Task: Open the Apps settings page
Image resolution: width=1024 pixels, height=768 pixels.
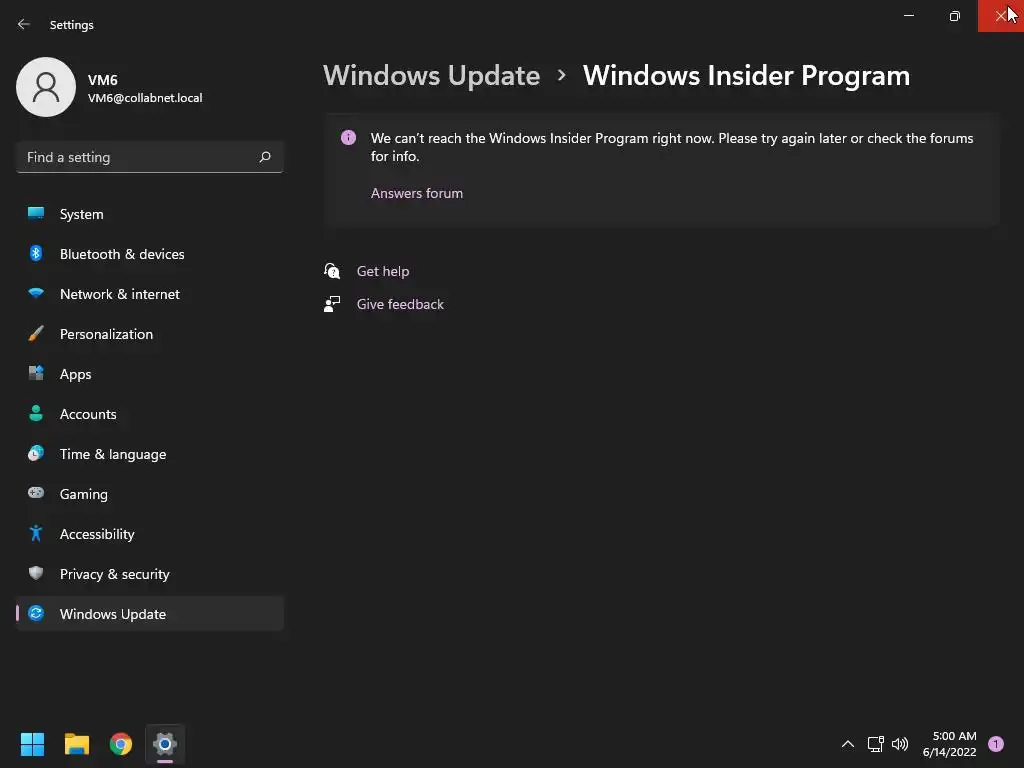Action: [150, 374]
